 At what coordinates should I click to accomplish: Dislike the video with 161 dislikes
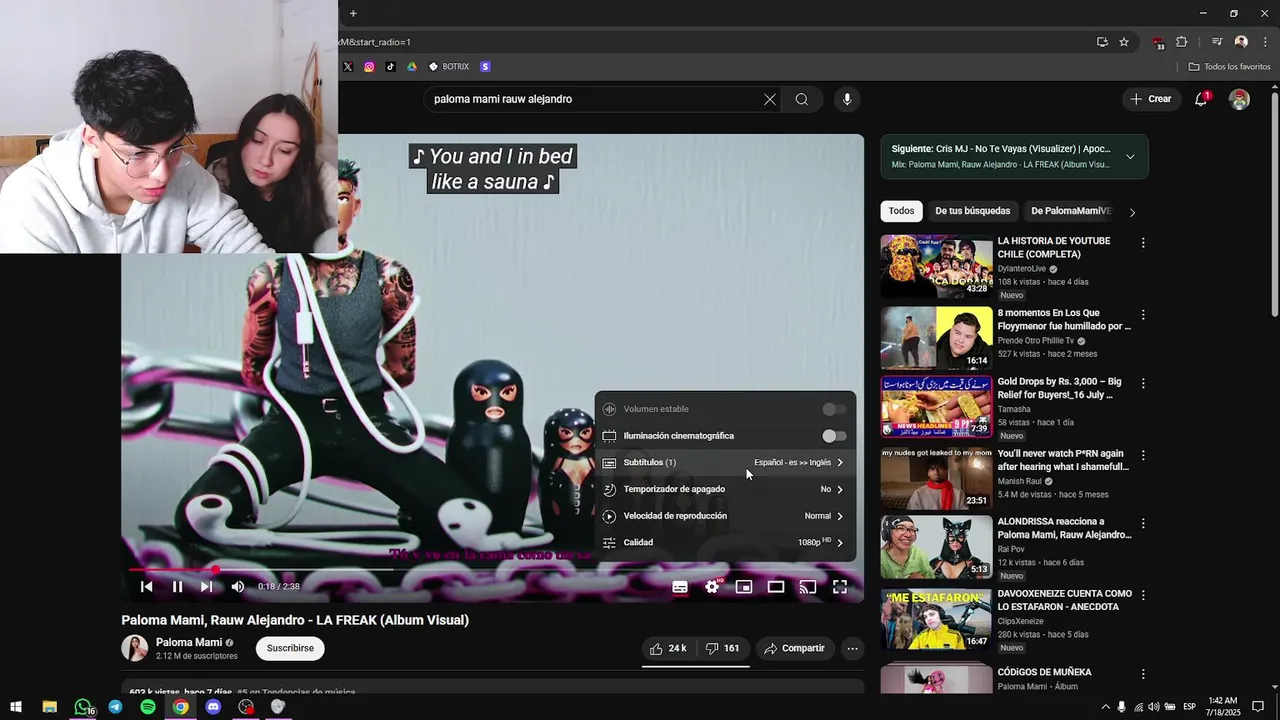pos(723,648)
